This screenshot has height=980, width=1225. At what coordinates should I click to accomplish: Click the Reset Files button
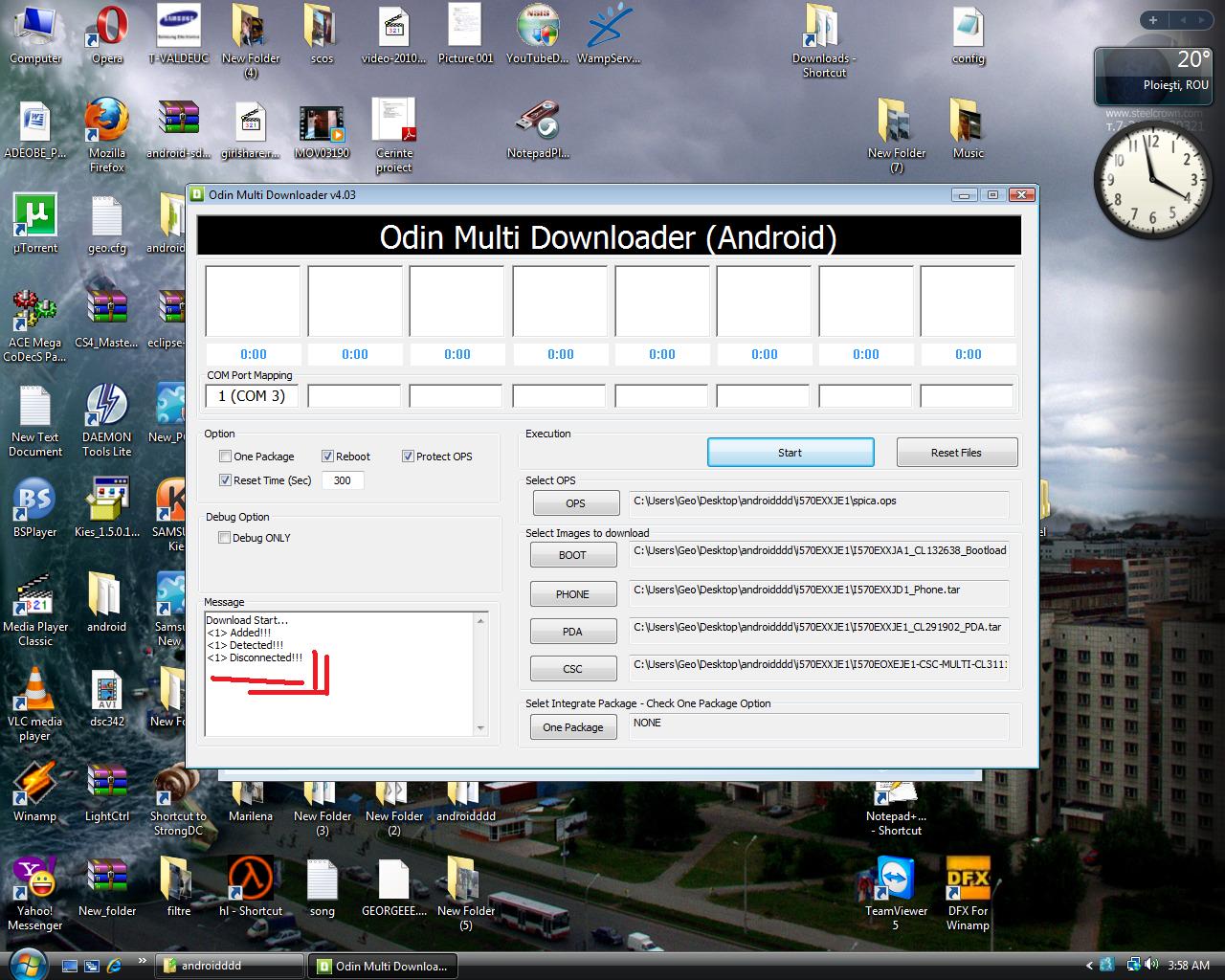click(956, 453)
